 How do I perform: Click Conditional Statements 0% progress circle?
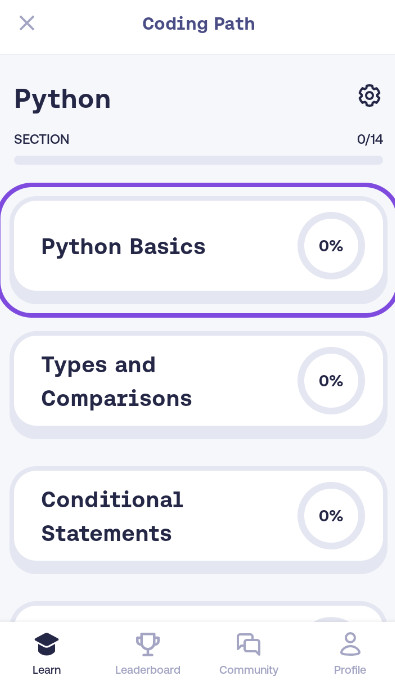(331, 516)
